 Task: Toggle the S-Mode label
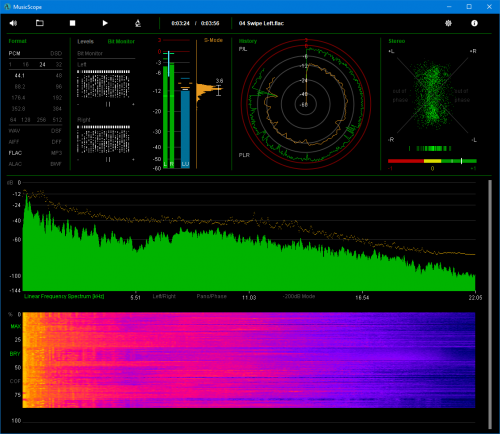(213, 40)
